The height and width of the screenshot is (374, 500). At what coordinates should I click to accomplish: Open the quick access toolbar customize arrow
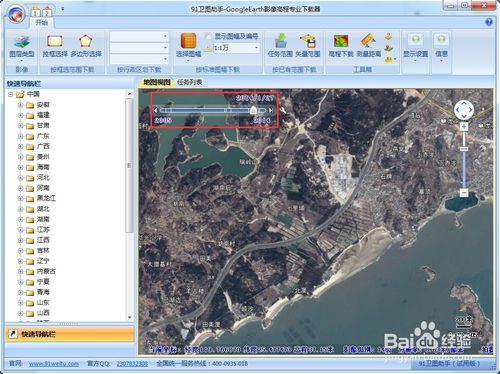(x=63, y=9)
